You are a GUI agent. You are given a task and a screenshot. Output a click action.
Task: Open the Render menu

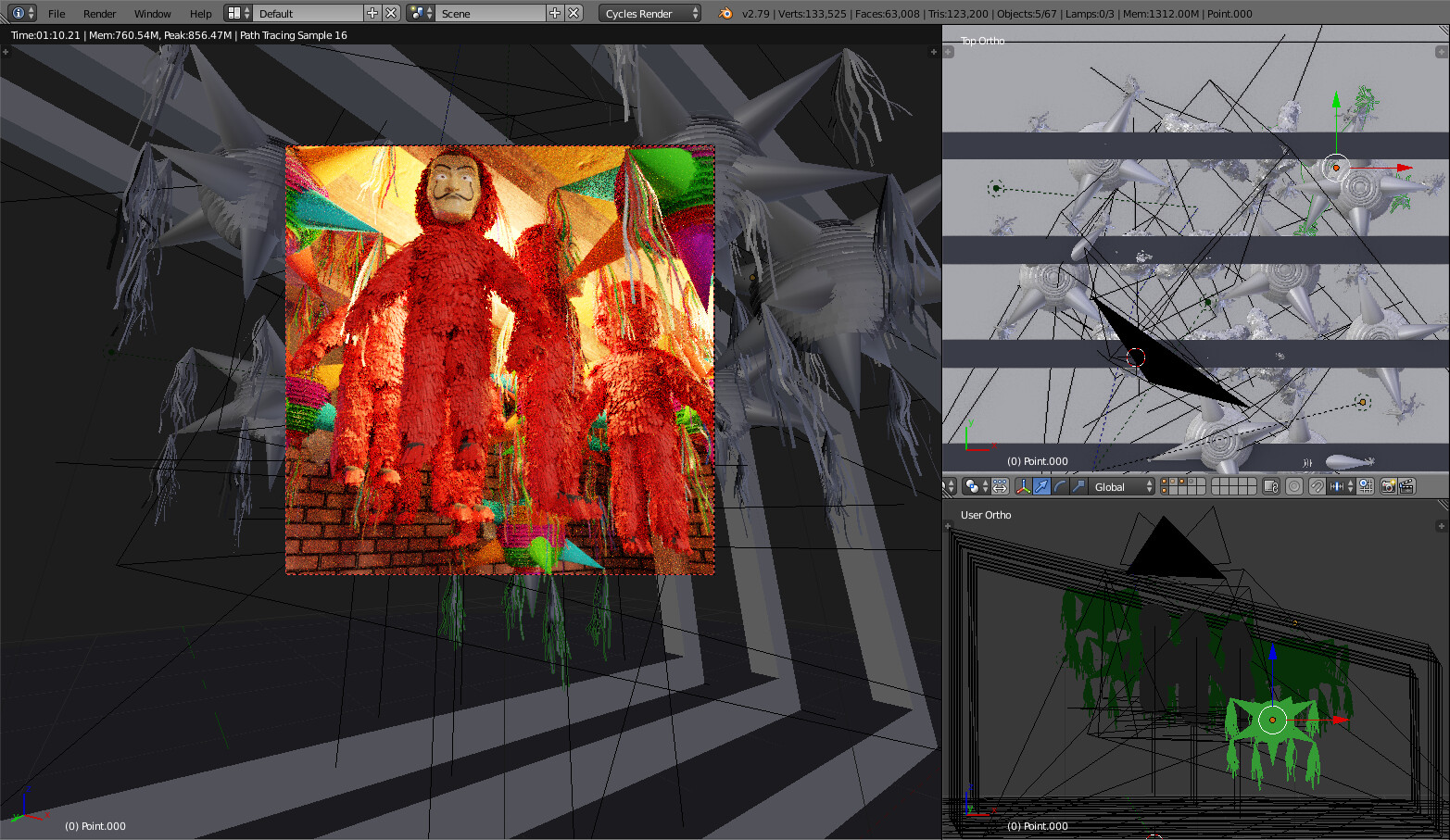coord(100,14)
